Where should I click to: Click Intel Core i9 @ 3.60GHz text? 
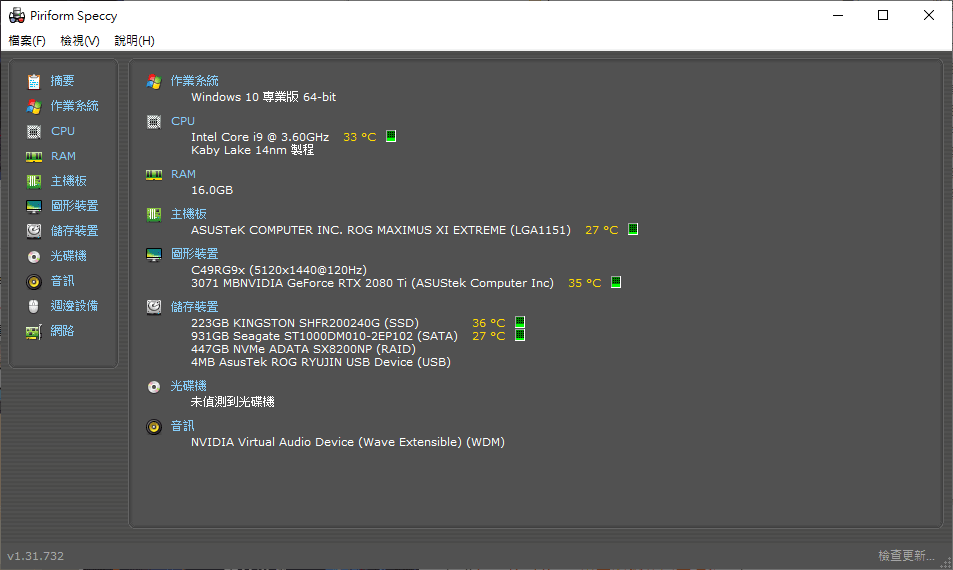click(x=260, y=137)
